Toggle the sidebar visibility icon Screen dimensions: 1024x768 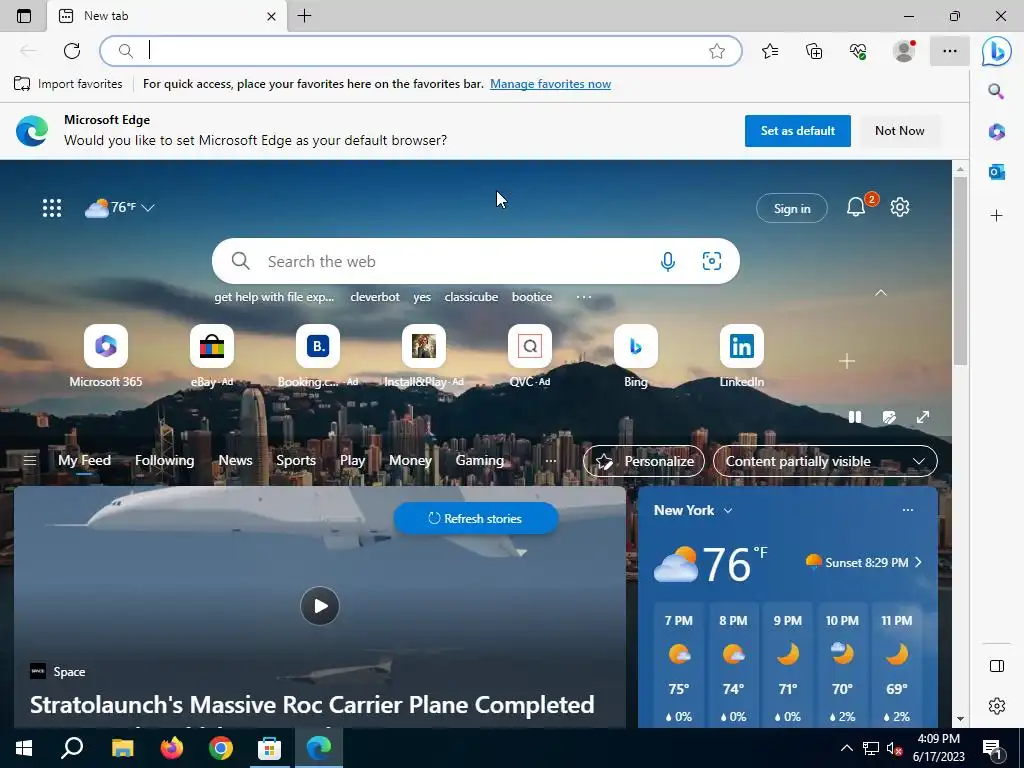[997, 666]
